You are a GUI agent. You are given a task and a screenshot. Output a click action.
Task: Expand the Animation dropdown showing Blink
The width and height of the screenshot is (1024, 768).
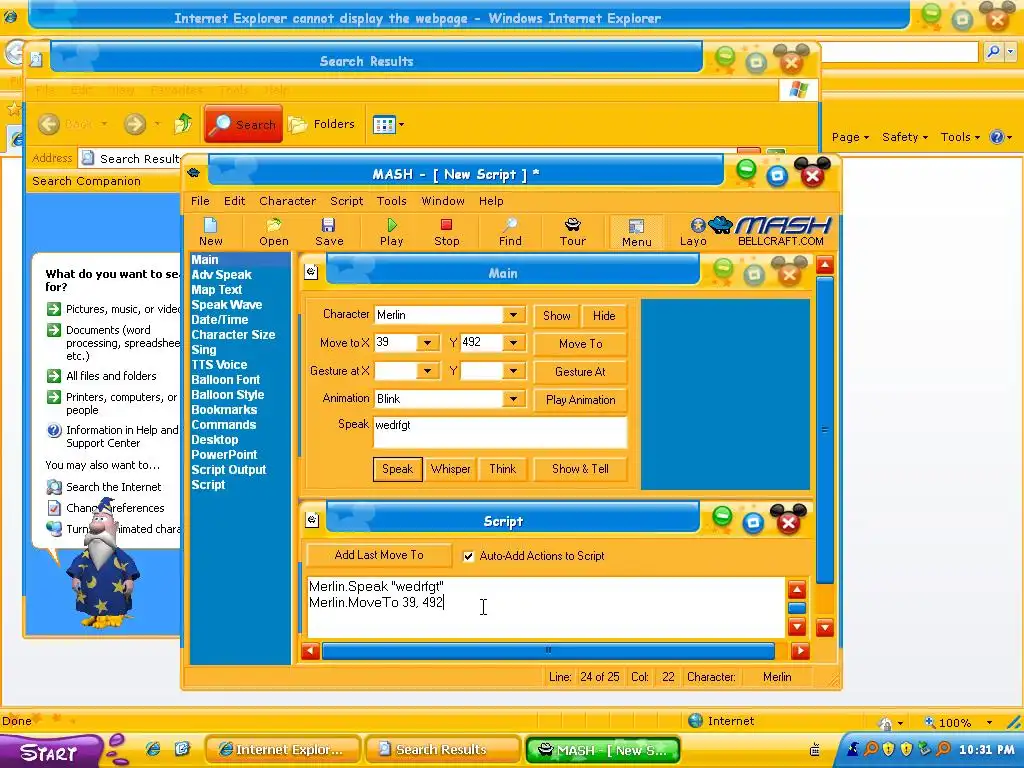coord(514,399)
